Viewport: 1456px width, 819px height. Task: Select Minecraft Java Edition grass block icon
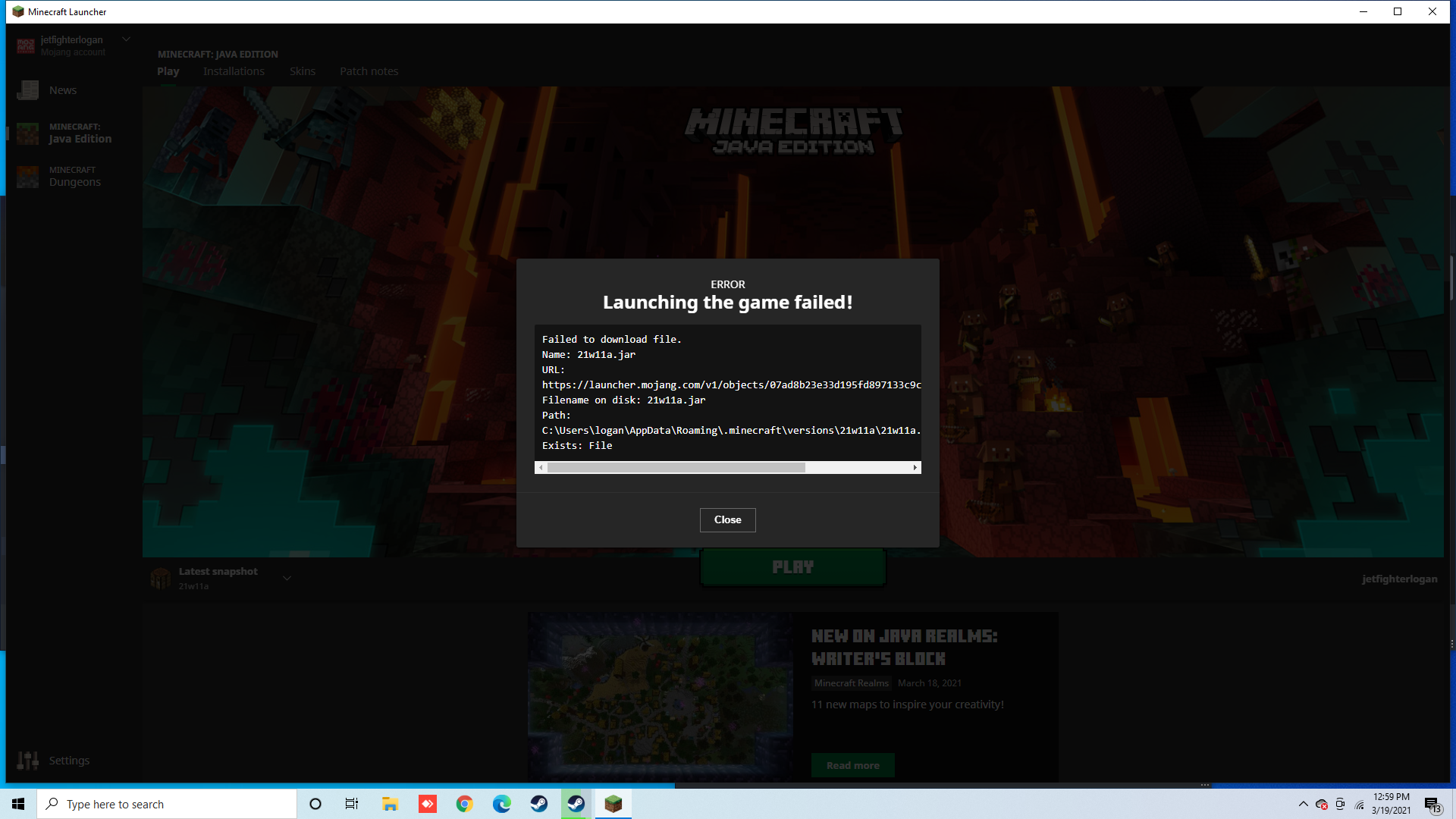(x=28, y=133)
